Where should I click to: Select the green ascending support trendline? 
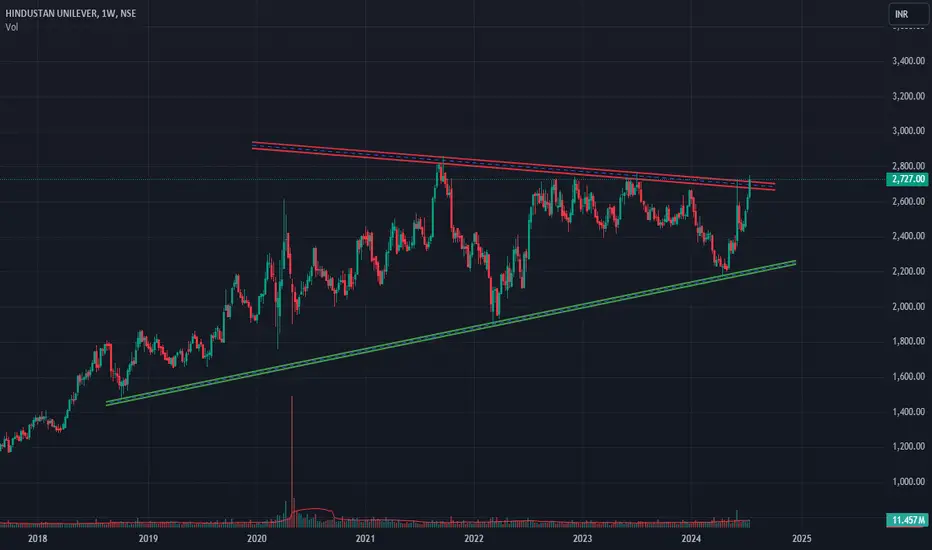451,334
